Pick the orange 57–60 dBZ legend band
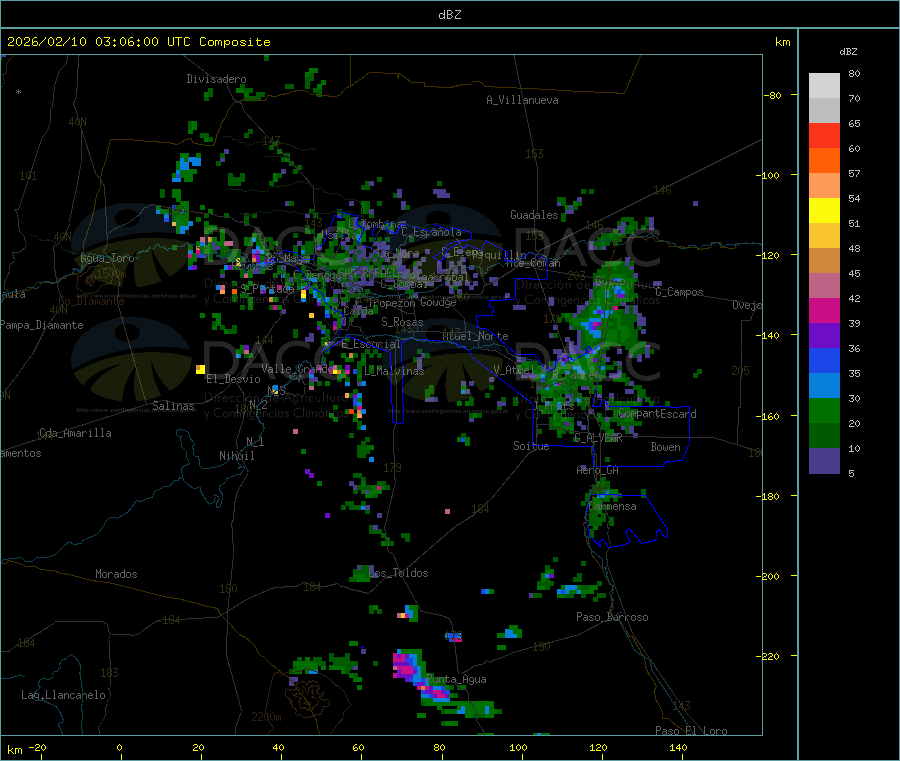Viewport: 900px width, 761px height. [824, 161]
